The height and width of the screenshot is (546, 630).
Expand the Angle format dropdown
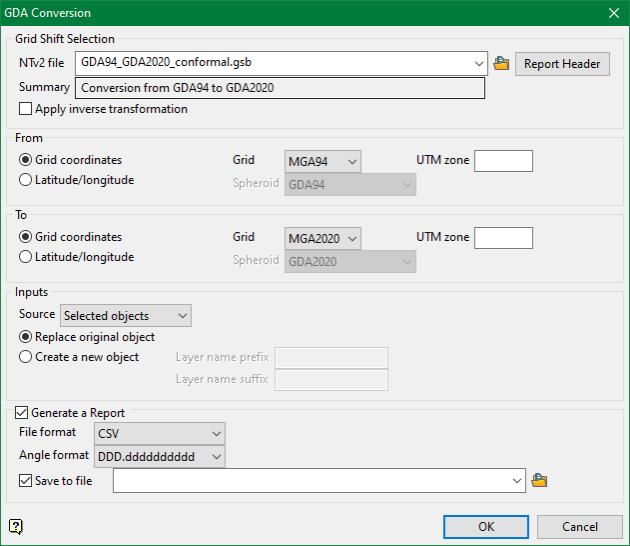point(160,457)
